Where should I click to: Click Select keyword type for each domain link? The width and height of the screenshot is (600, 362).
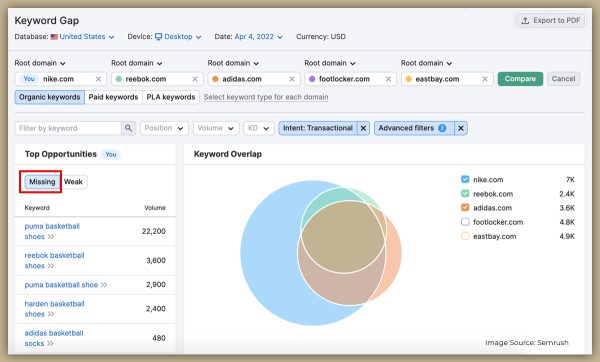coord(266,97)
